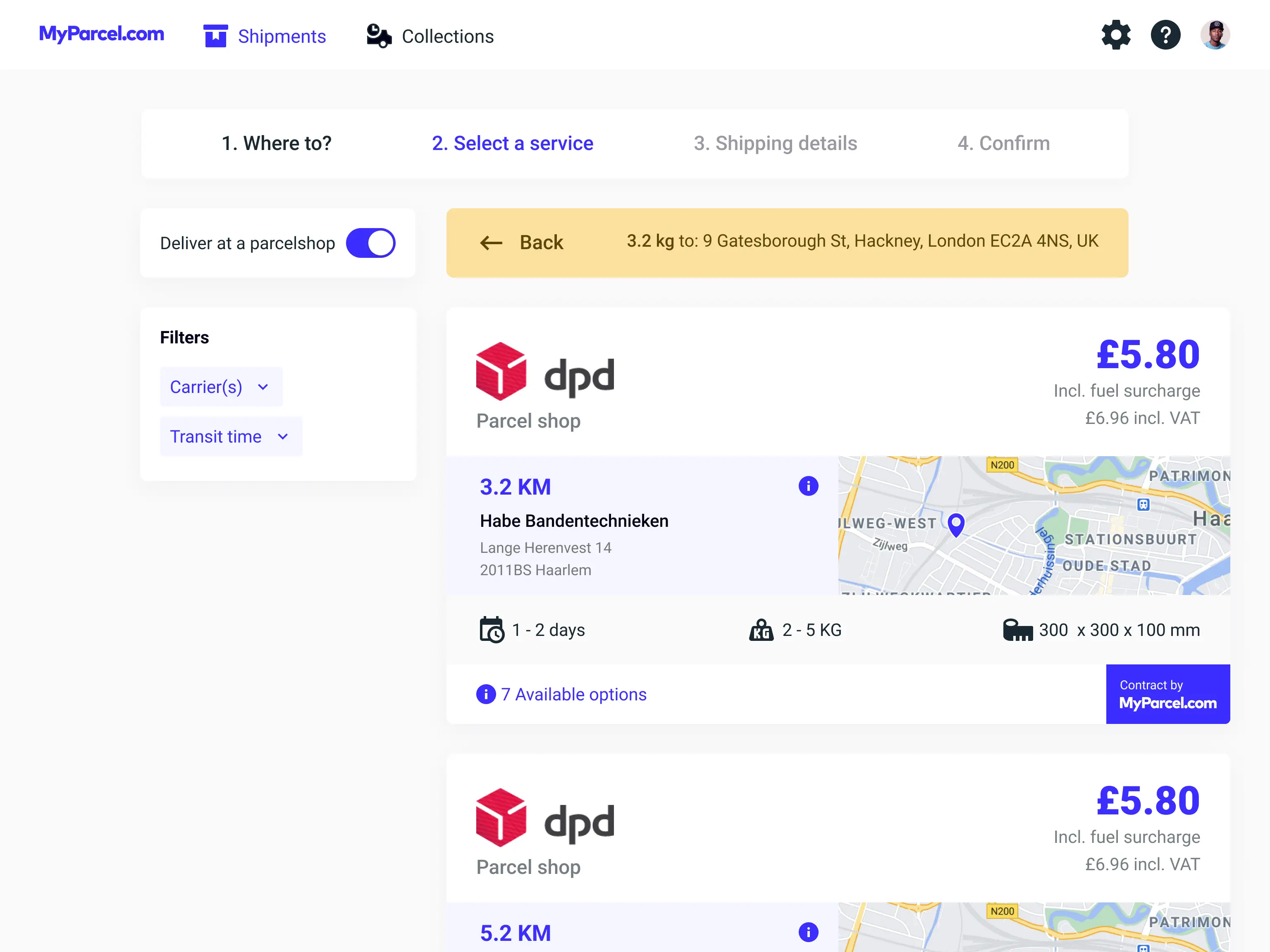
Task: Click the second £5.80 price
Action: 1148,800
